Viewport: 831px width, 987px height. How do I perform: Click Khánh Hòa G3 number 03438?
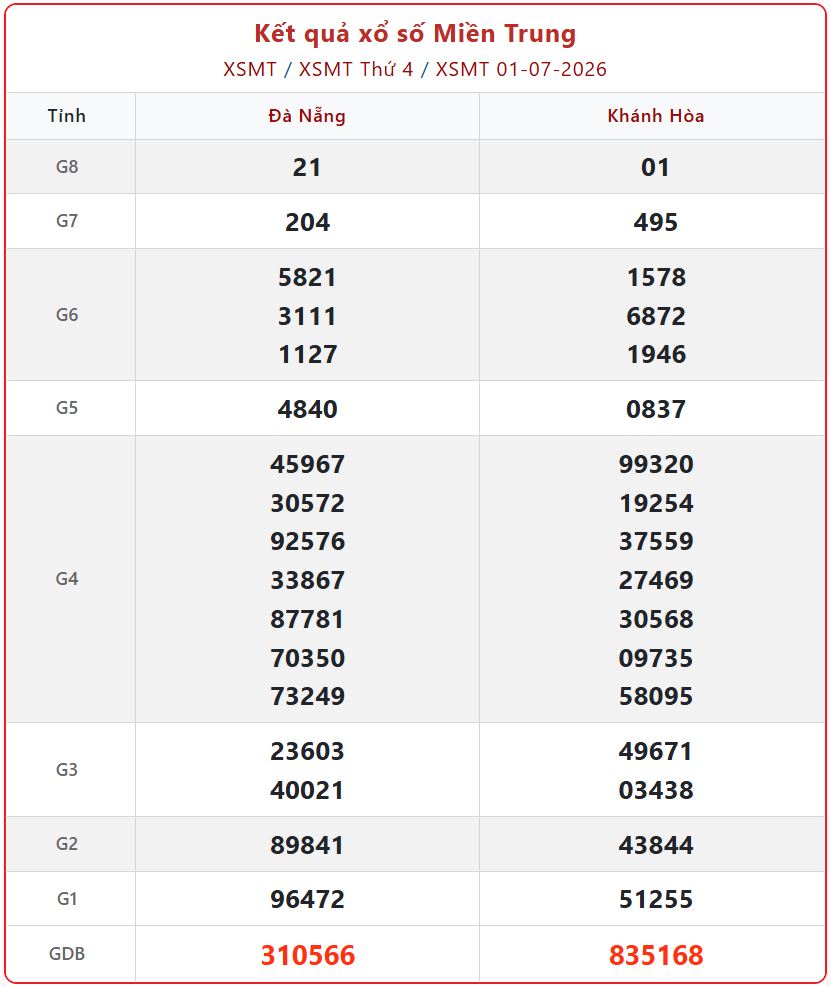(x=655, y=790)
